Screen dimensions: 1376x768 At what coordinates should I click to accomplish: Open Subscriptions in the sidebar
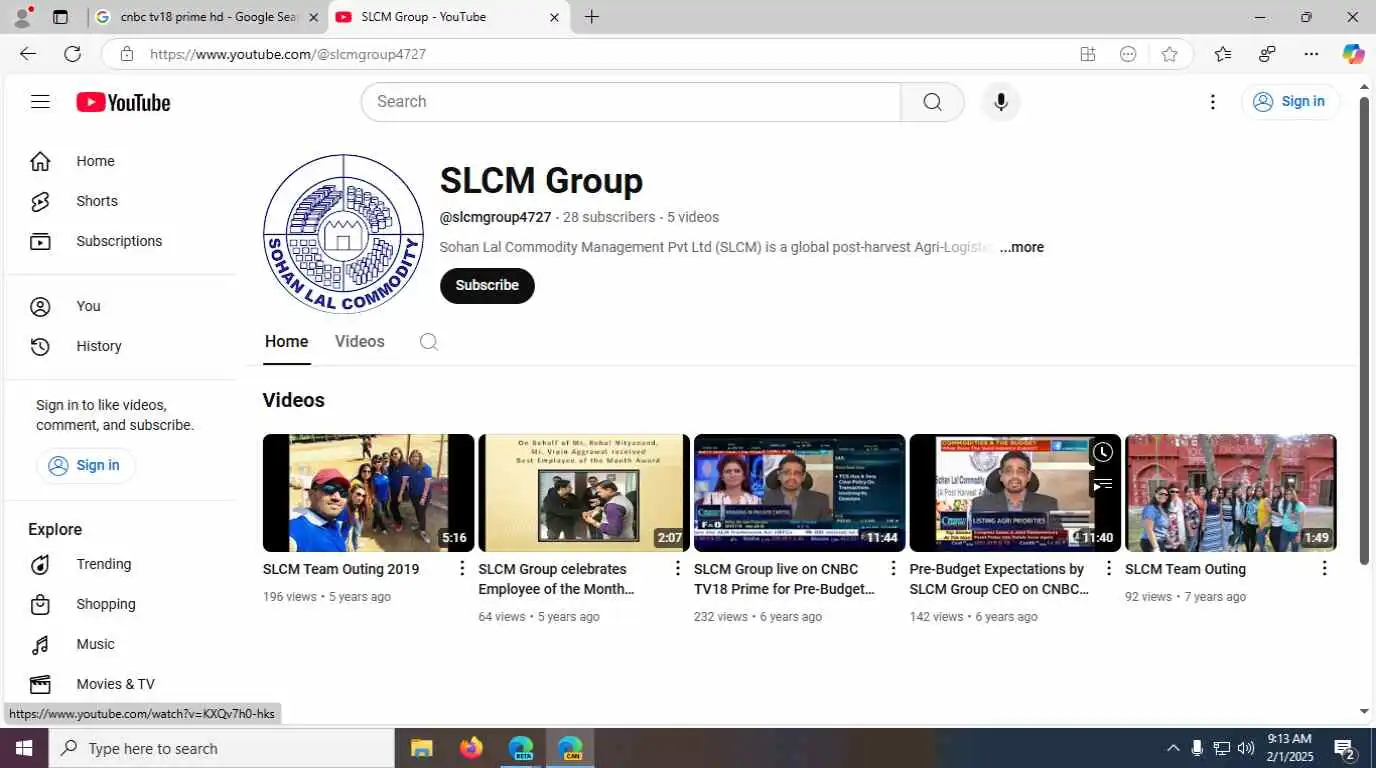pyautogui.click(x=120, y=241)
